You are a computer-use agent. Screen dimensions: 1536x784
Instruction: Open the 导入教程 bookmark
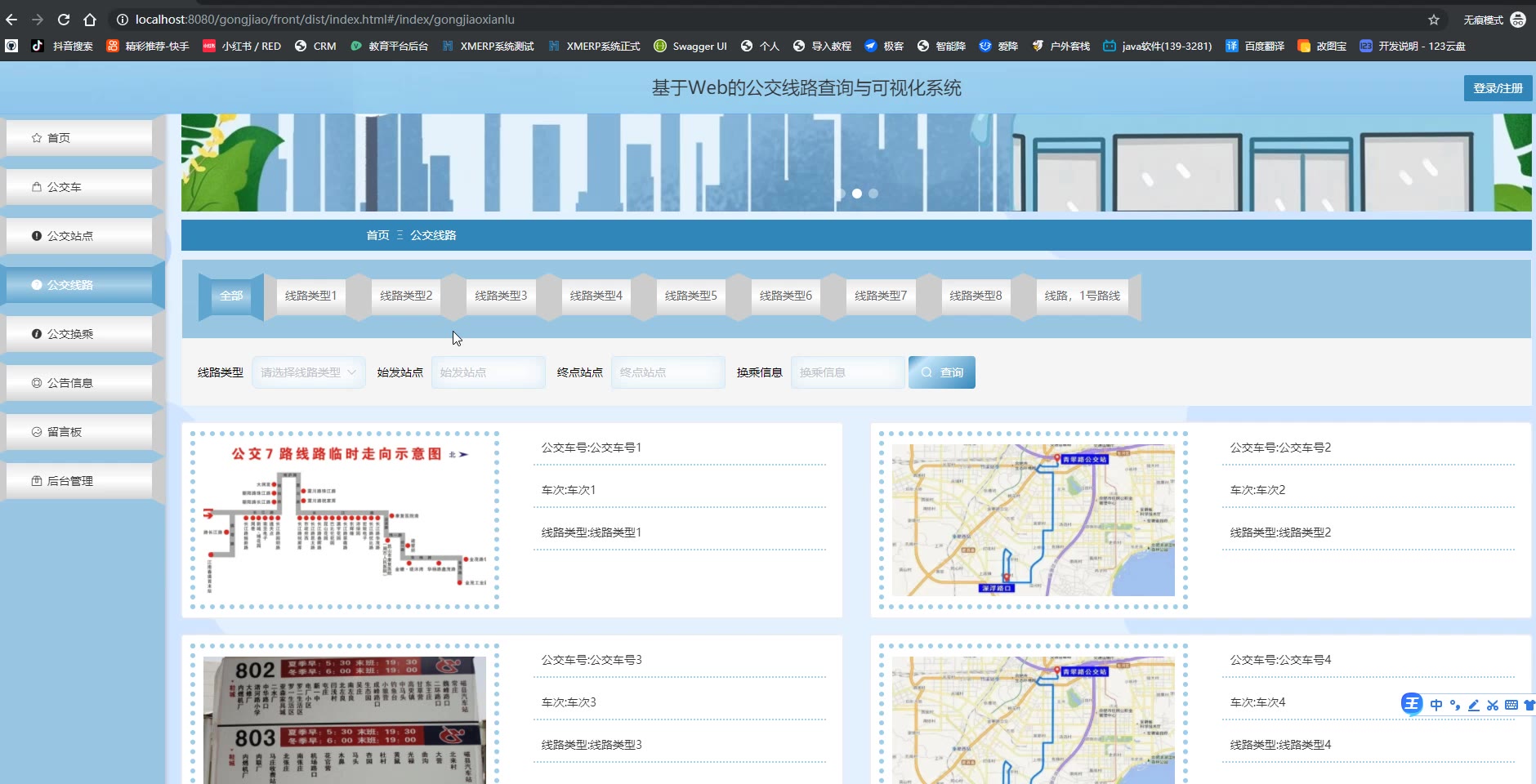[x=822, y=47]
